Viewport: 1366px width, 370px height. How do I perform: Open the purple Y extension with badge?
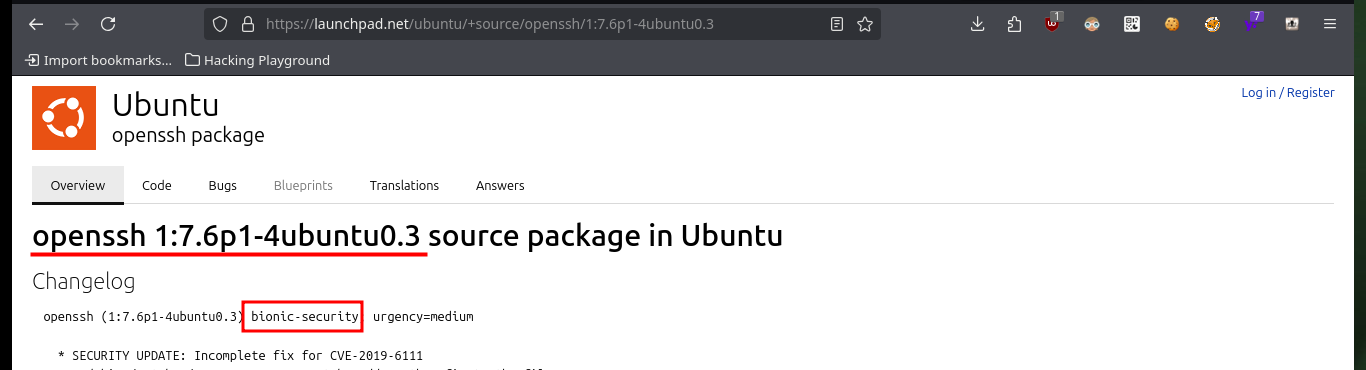[1252, 23]
